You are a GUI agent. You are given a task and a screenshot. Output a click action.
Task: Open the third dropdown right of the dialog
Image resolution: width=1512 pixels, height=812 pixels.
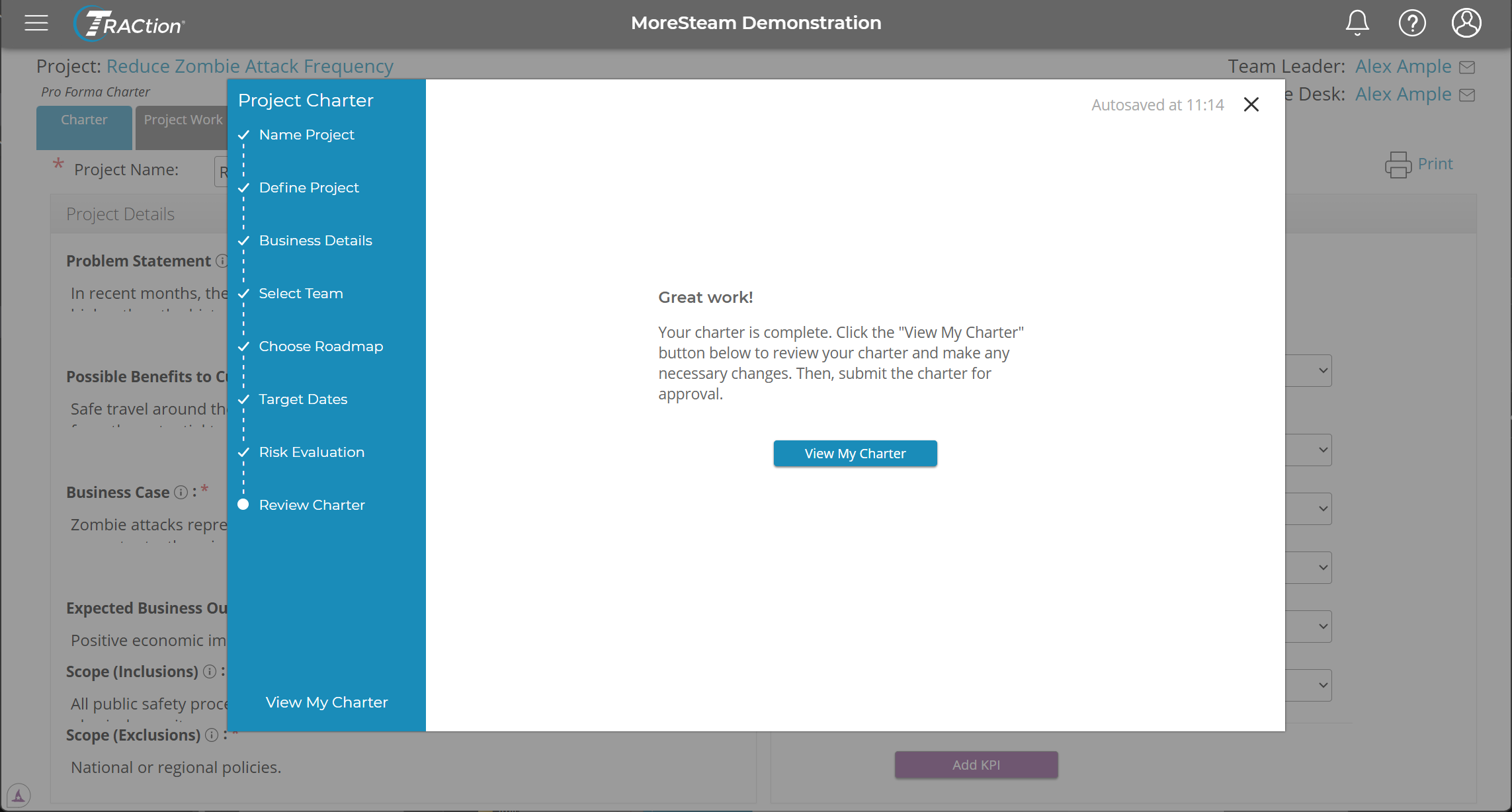click(1309, 508)
